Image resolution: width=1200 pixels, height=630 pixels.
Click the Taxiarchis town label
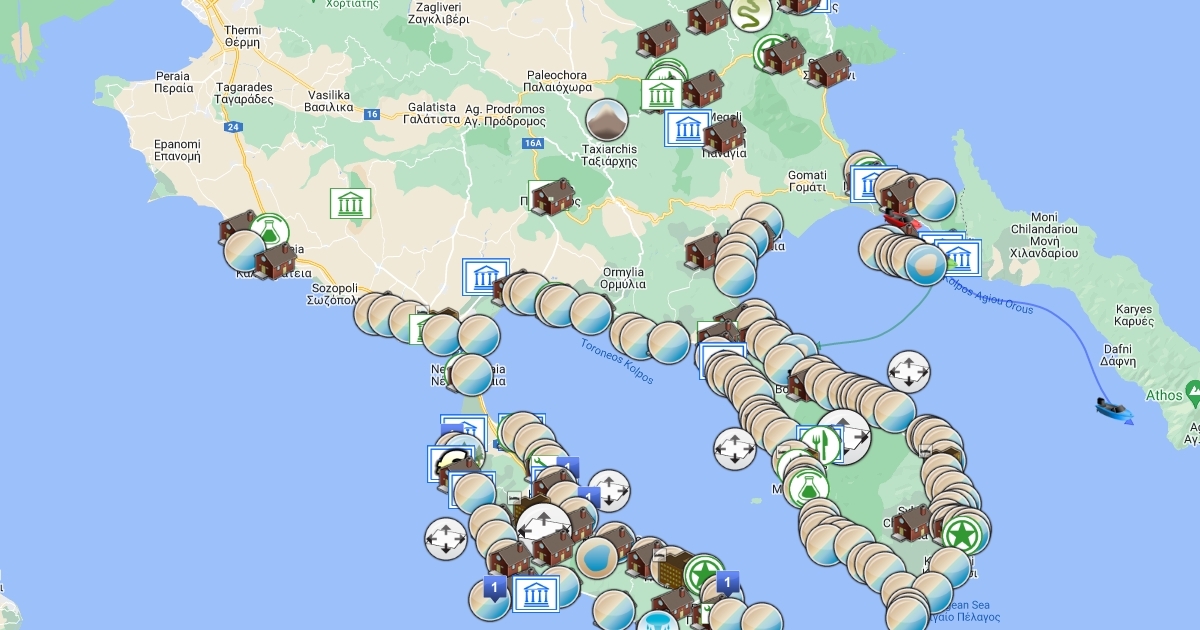coord(609,155)
